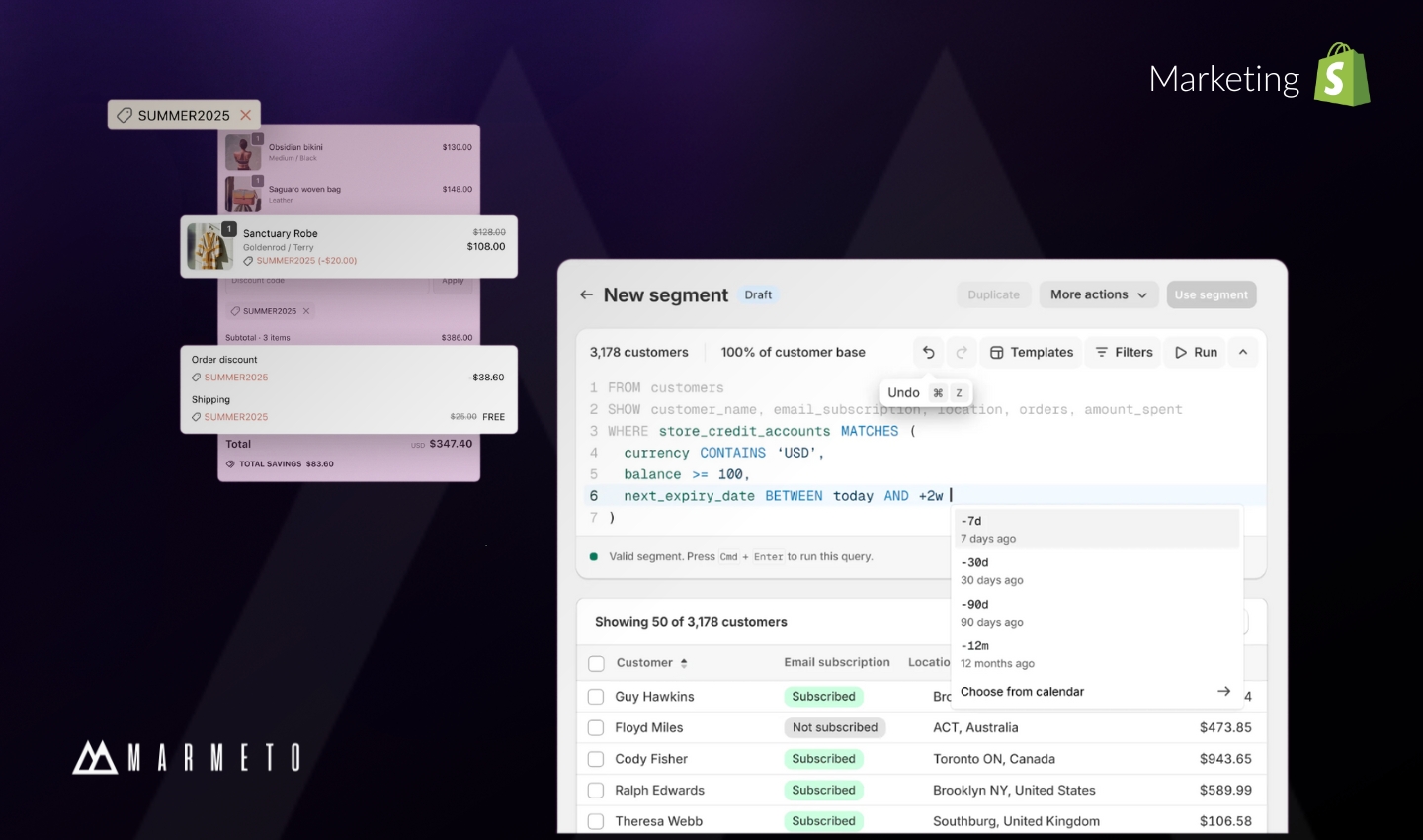
Task: Place cursor on query line 6 next_expiry_date
Action: [689, 496]
